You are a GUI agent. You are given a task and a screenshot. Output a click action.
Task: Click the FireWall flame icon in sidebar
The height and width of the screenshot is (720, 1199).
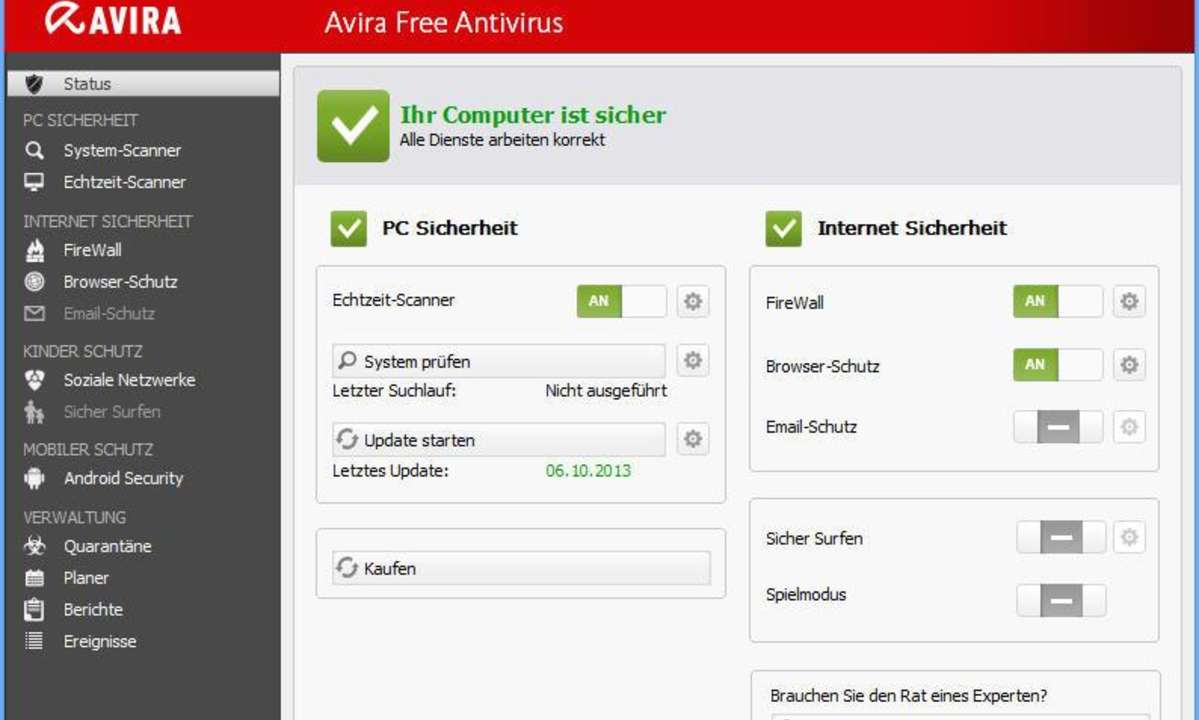coord(34,250)
